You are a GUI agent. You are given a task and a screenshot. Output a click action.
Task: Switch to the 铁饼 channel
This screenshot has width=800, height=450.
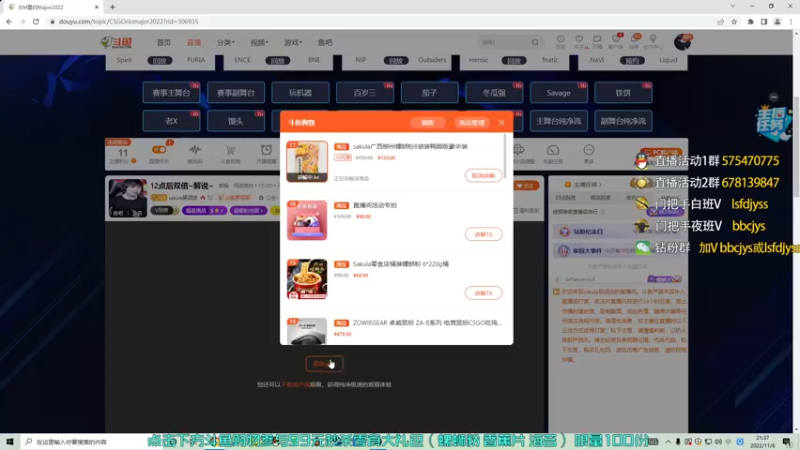click(623, 93)
